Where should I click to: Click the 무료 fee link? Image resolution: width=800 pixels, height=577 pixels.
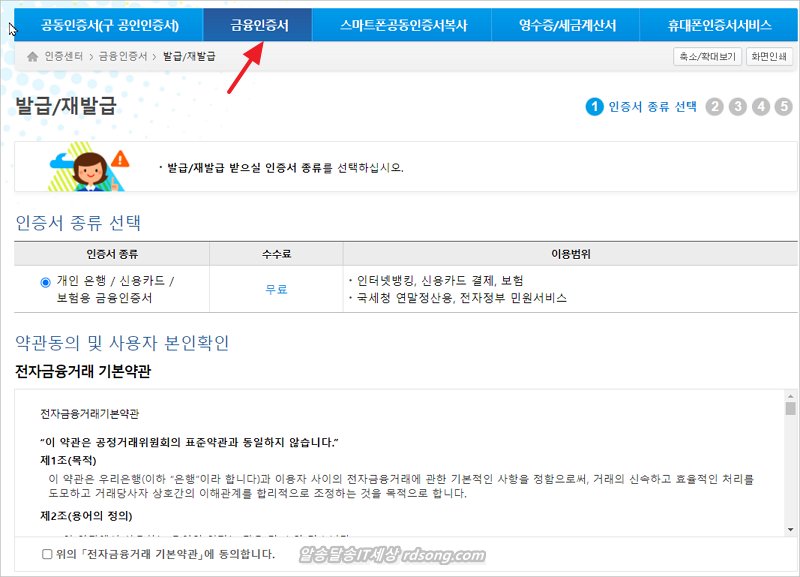coord(276,289)
